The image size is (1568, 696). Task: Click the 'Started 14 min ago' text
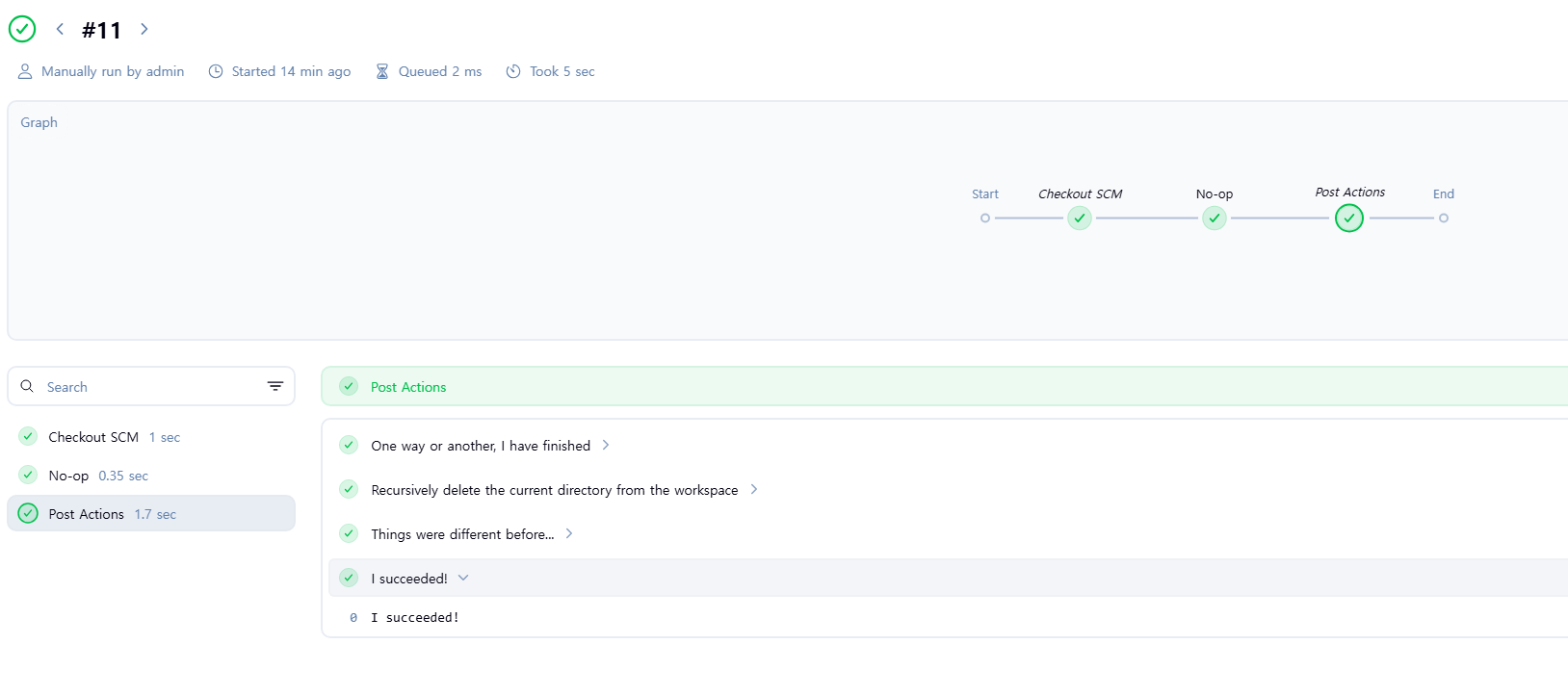[291, 71]
